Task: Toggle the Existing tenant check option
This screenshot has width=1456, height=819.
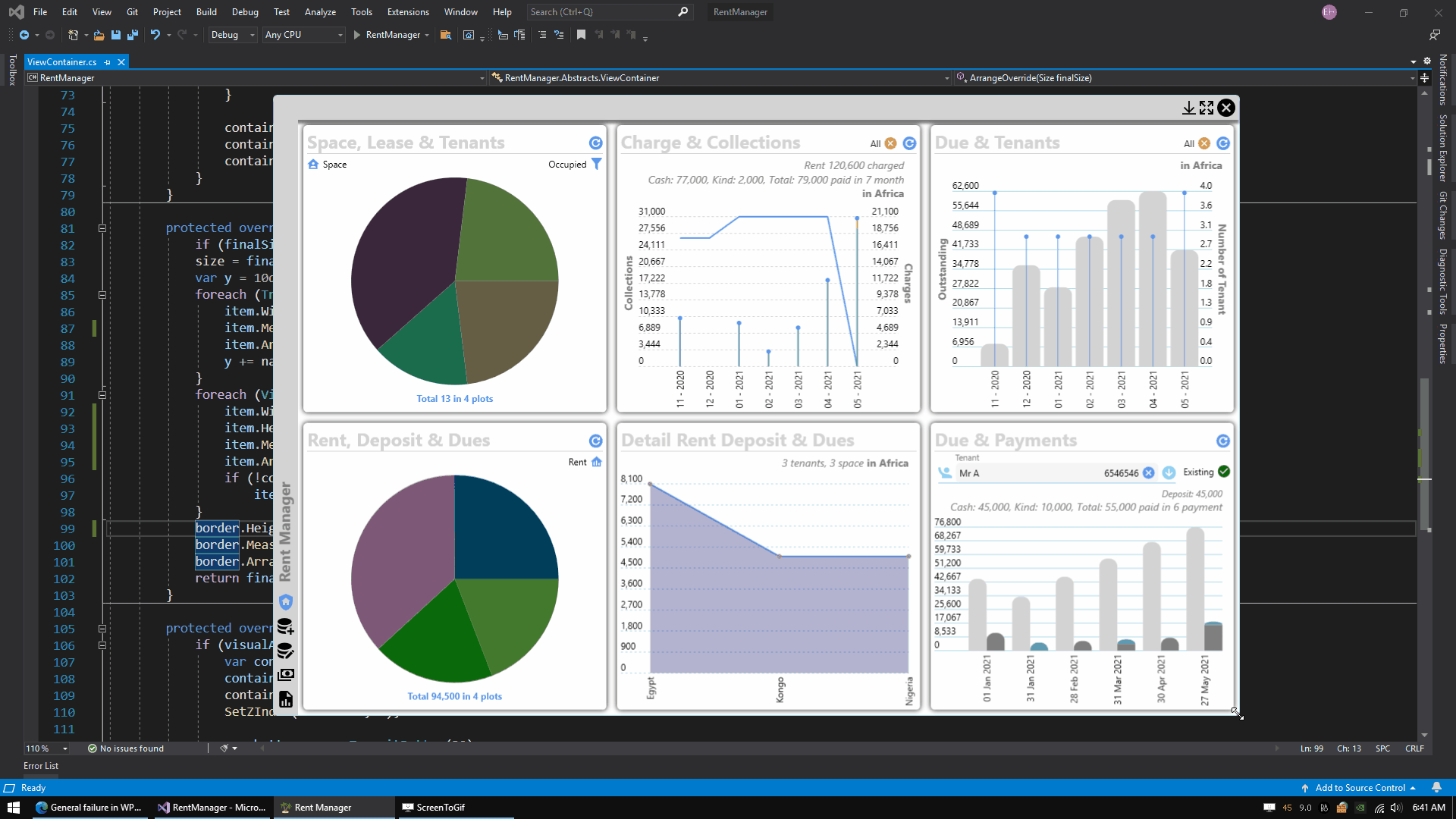Action: [x=1224, y=472]
